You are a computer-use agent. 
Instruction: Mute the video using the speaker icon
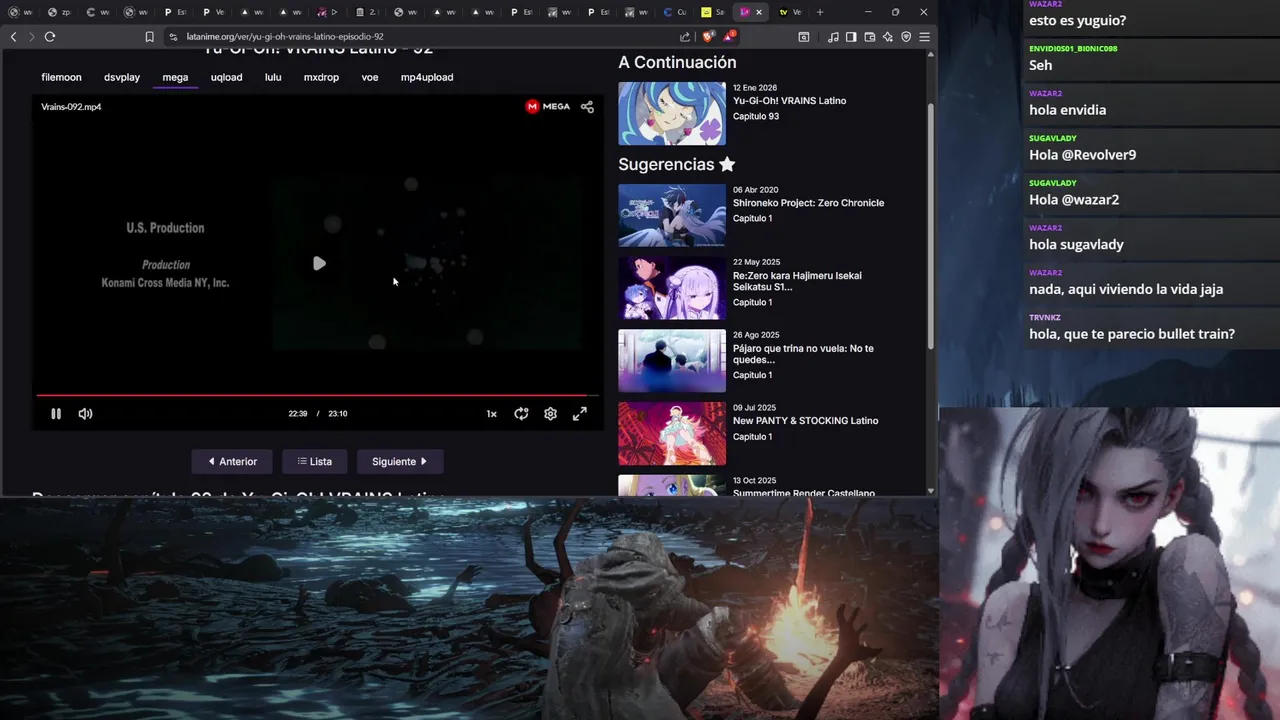[x=86, y=414]
